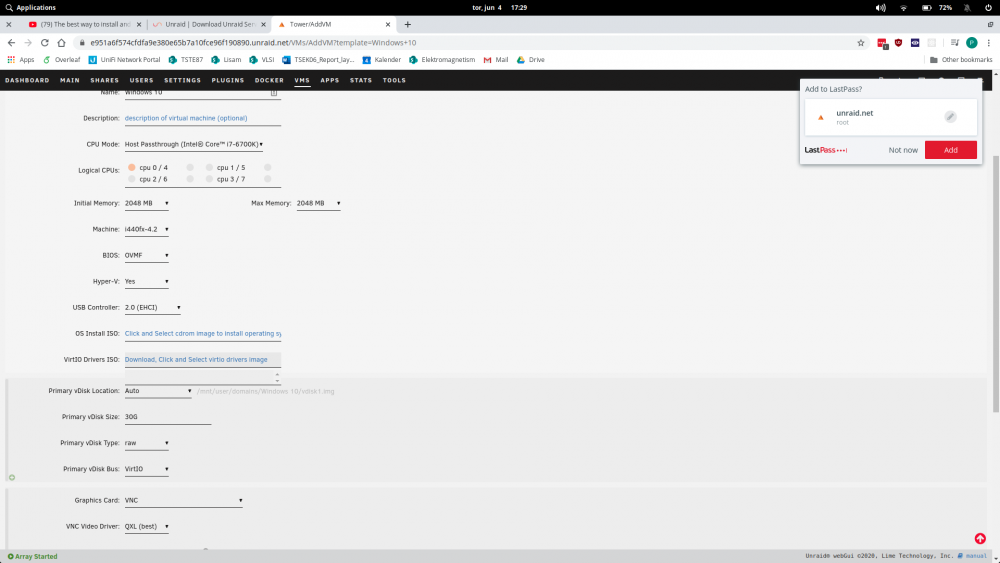The image size is (1000, 563).
Task: Open the Wi-Fi network indicator
Action: (x=904, y=8)
